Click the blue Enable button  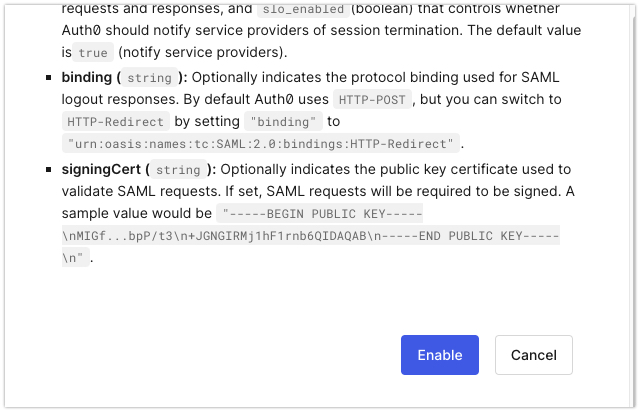point(440,355)
